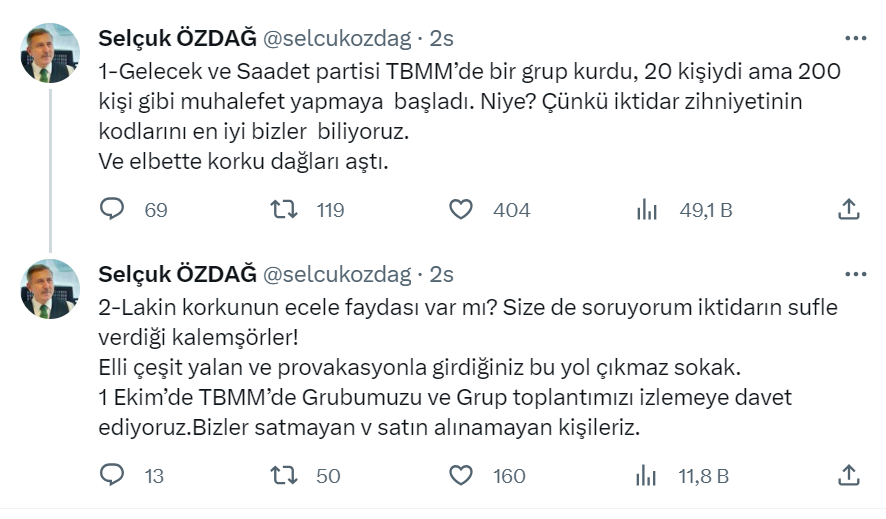Like the second tweet with 160 likes
Image resolution: width=886 pixels, height=519 pixels.
461,475
